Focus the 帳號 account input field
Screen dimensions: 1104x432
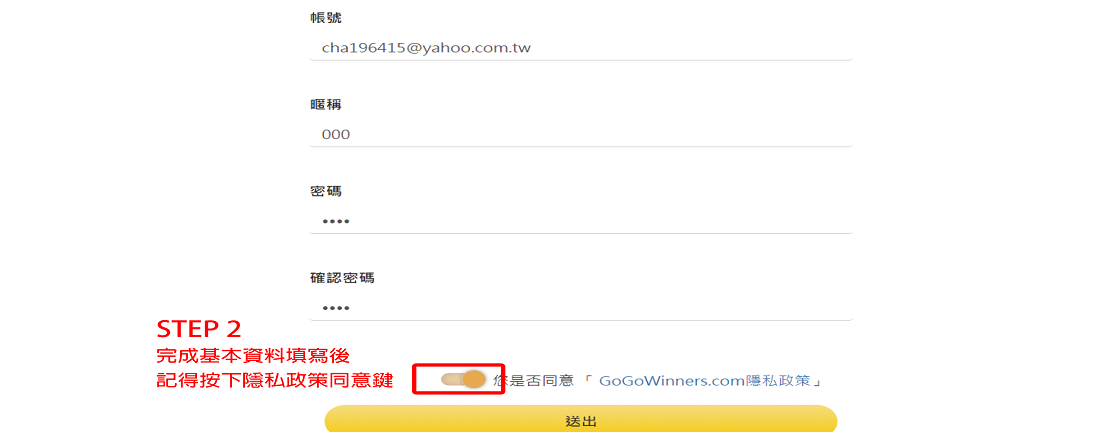(x=580, y=48)
